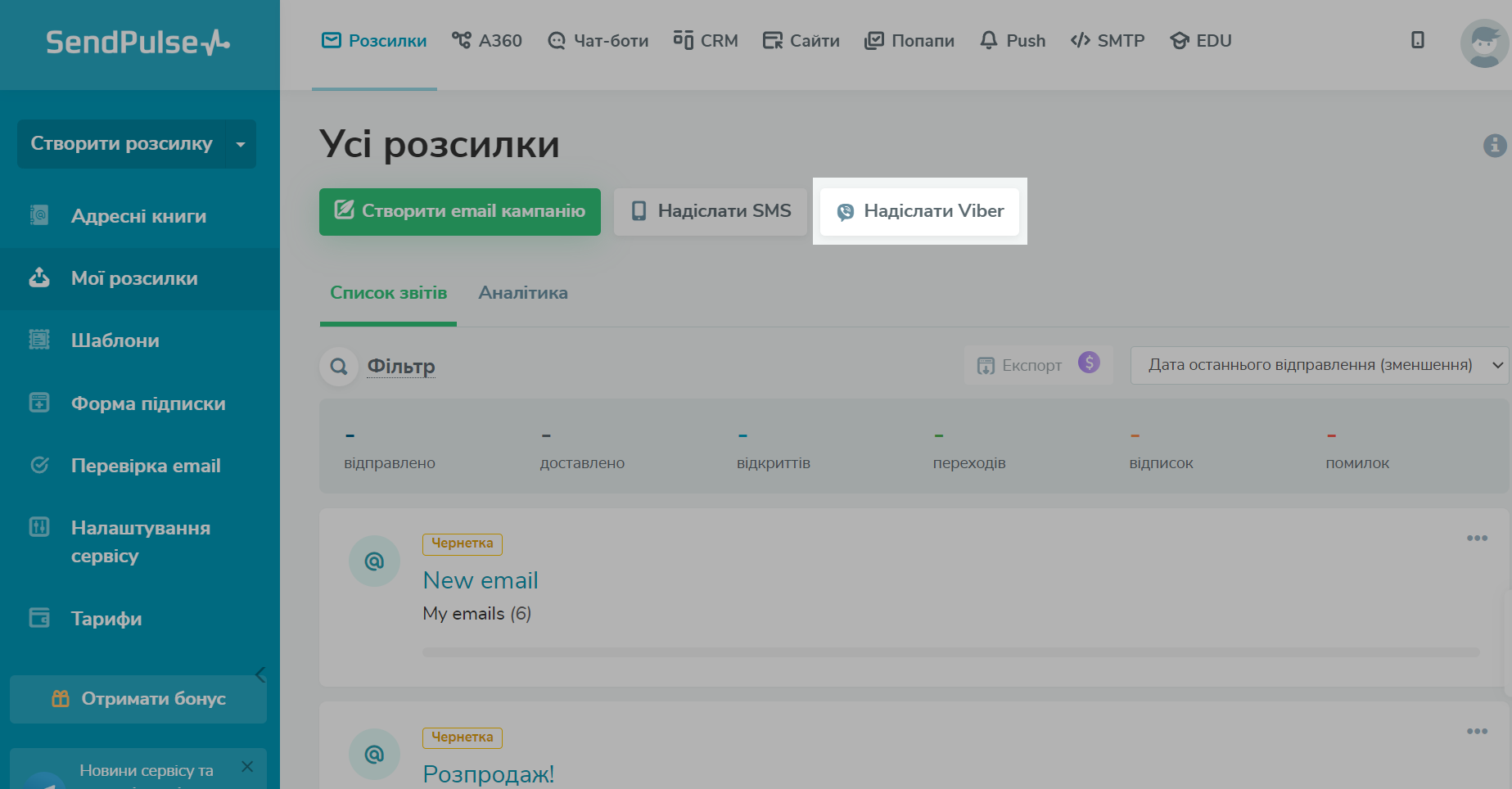The height and width of the screenshot is (789, 1512).
Task: Open the sort by last send date dropdown
Action: point(1320,365)
